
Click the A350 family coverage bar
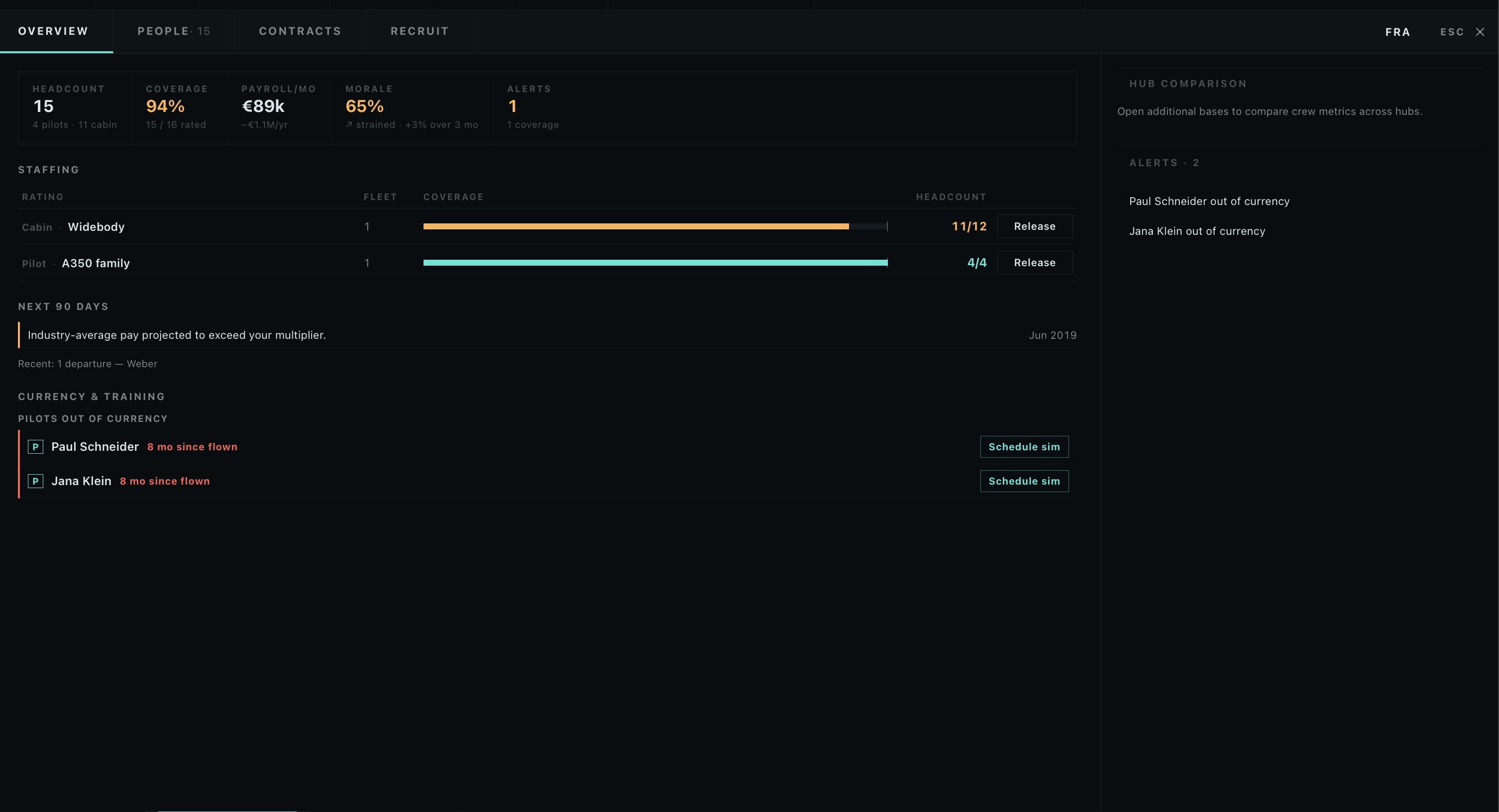point(655,263)
